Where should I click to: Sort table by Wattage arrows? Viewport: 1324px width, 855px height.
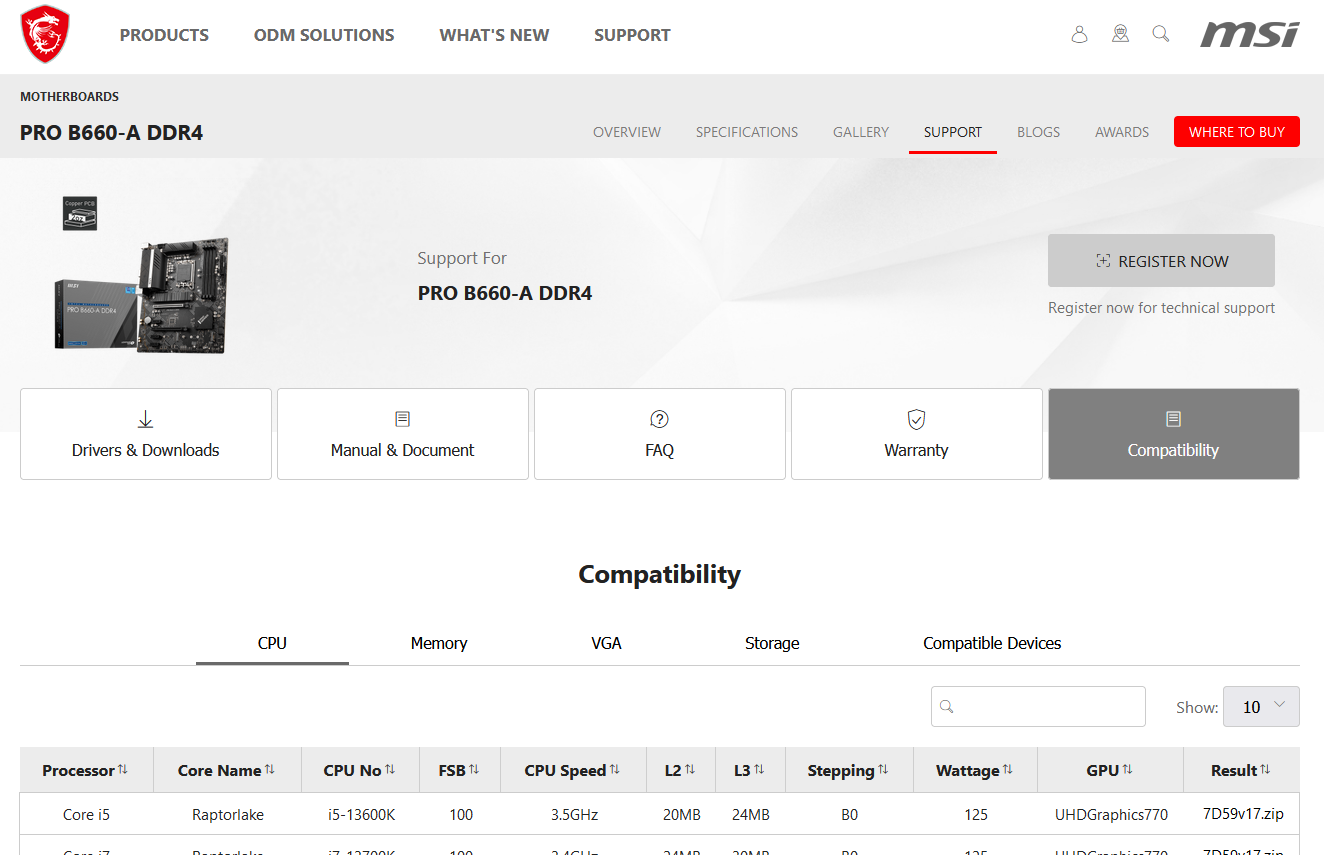click(x=1008, y=770)
